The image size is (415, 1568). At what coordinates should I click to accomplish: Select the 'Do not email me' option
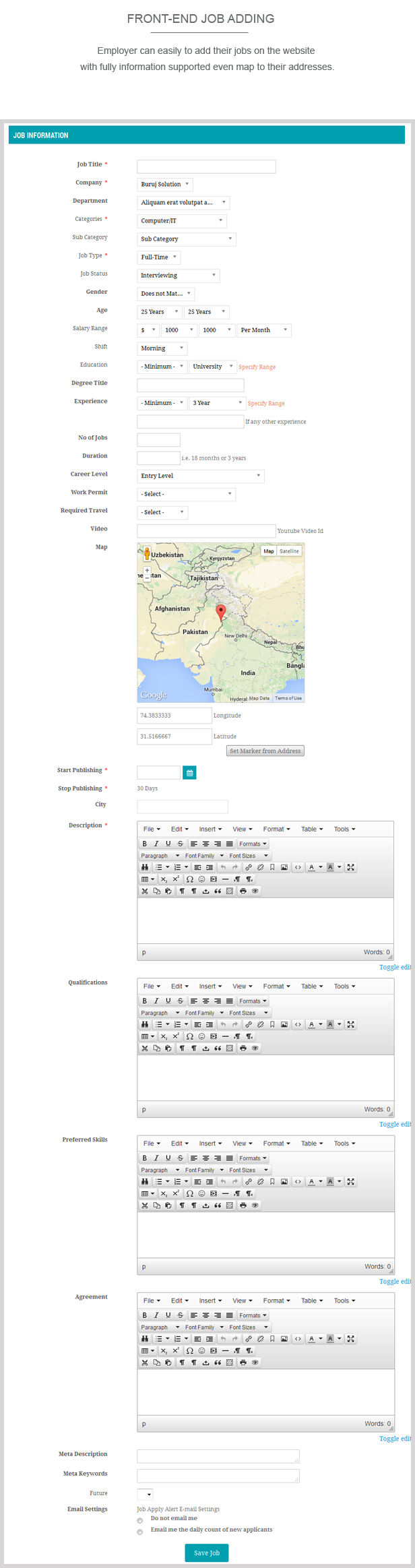(x=140, y=1521)
